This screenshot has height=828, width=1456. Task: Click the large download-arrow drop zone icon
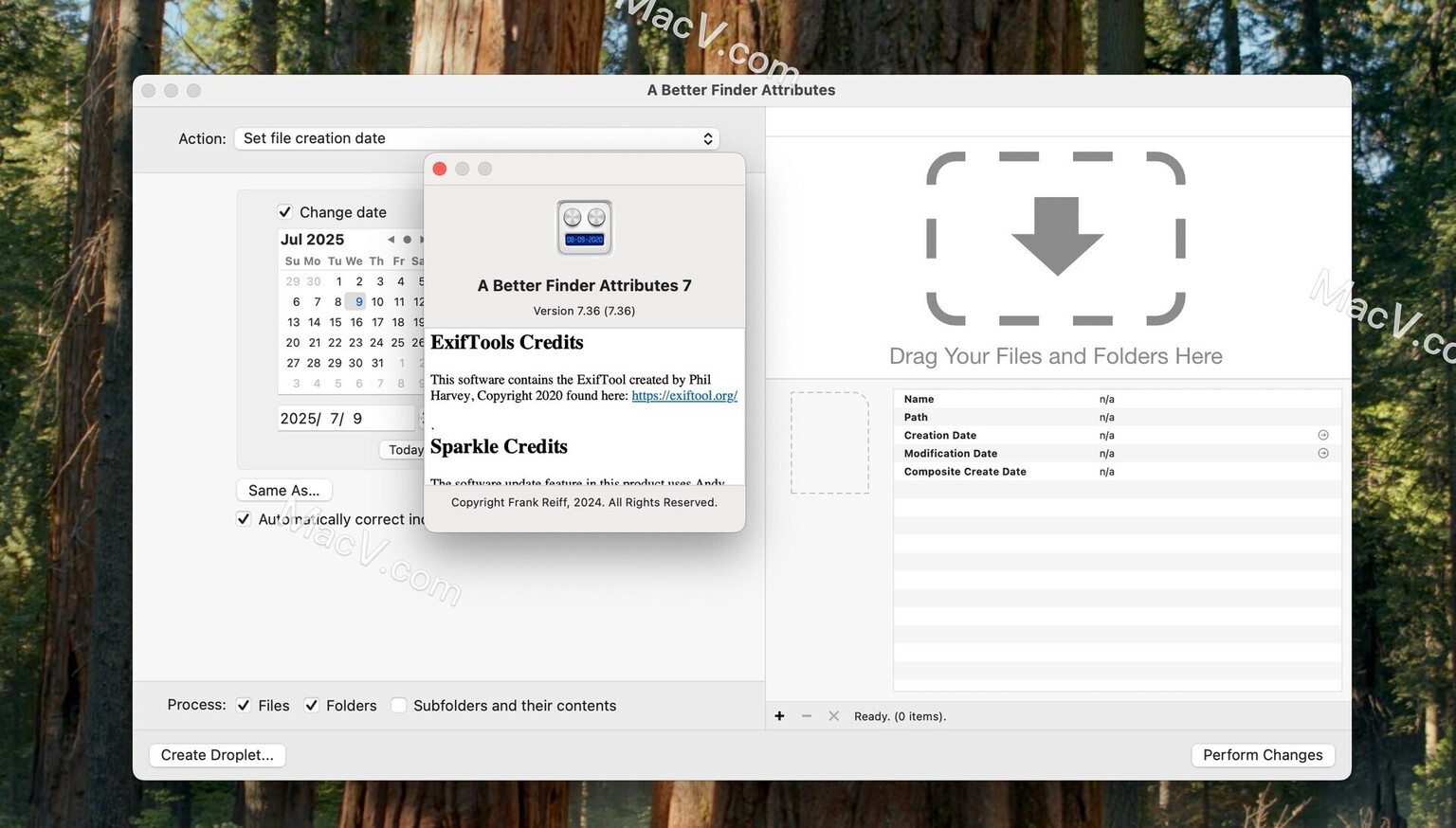tap(1056, 238)
